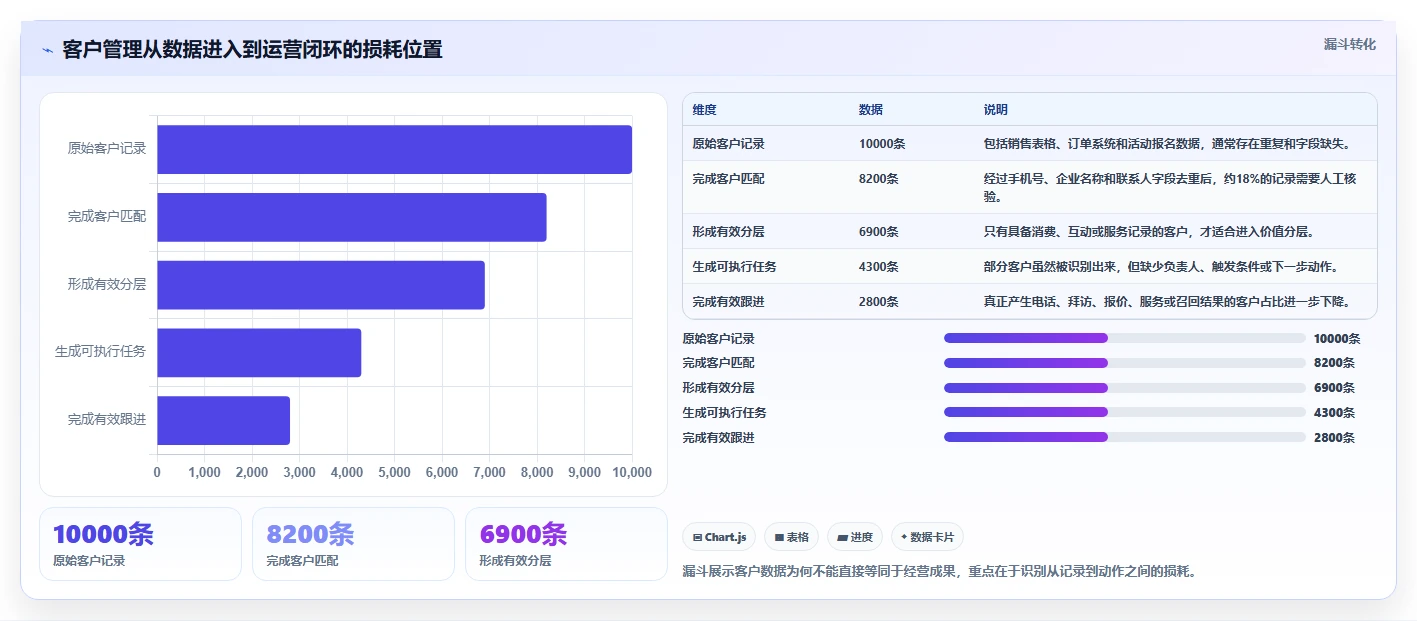Click the 原始客户记录 bar in the chart
The image size is (1417, 621).
coord(394,149)
